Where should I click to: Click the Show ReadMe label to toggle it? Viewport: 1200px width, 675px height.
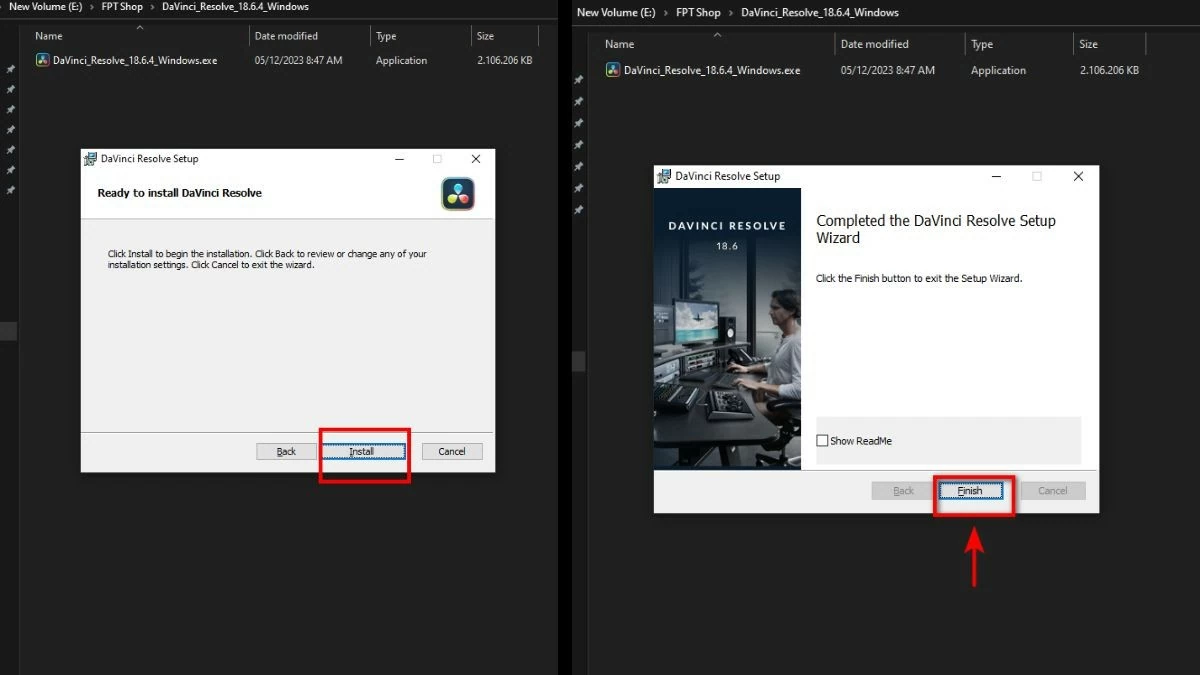861,440
